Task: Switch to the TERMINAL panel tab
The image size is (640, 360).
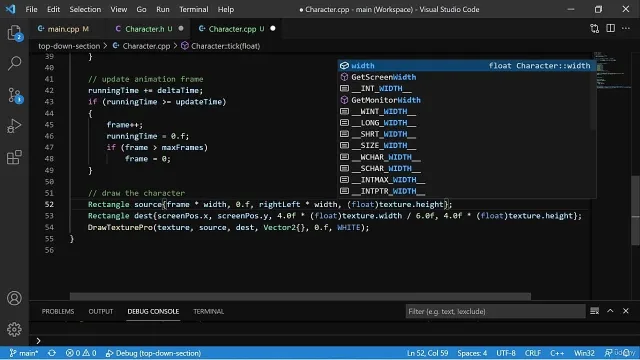Action: [x=209, y=311]
